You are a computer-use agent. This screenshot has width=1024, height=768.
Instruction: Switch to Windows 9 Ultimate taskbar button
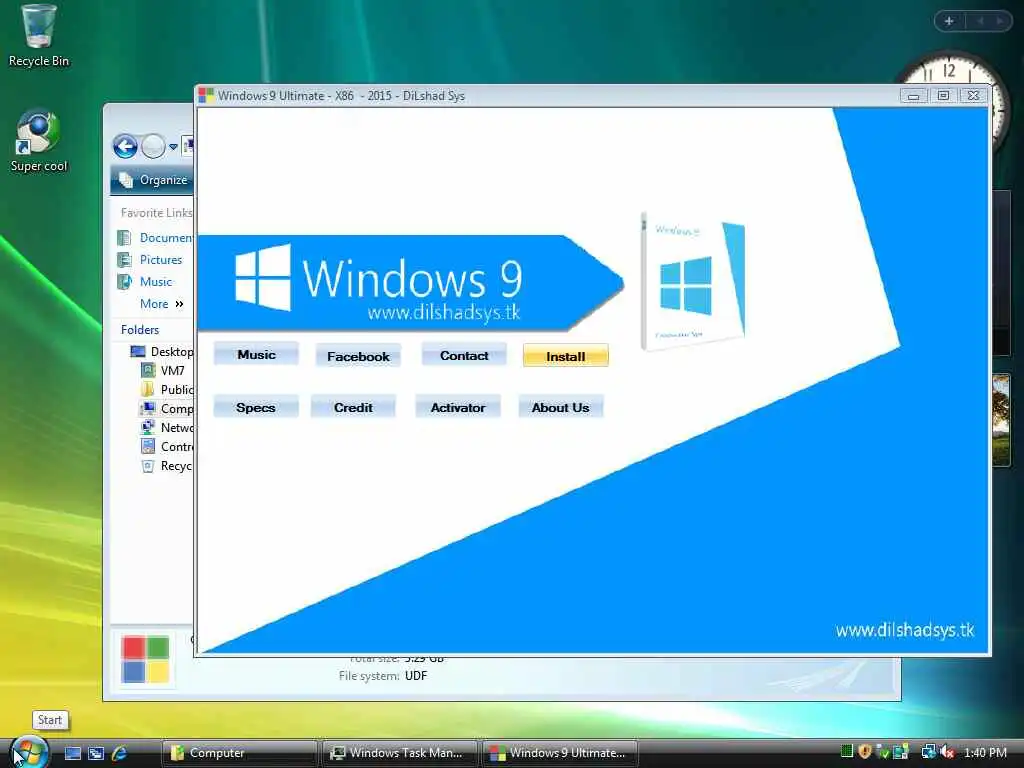point(560,753)
